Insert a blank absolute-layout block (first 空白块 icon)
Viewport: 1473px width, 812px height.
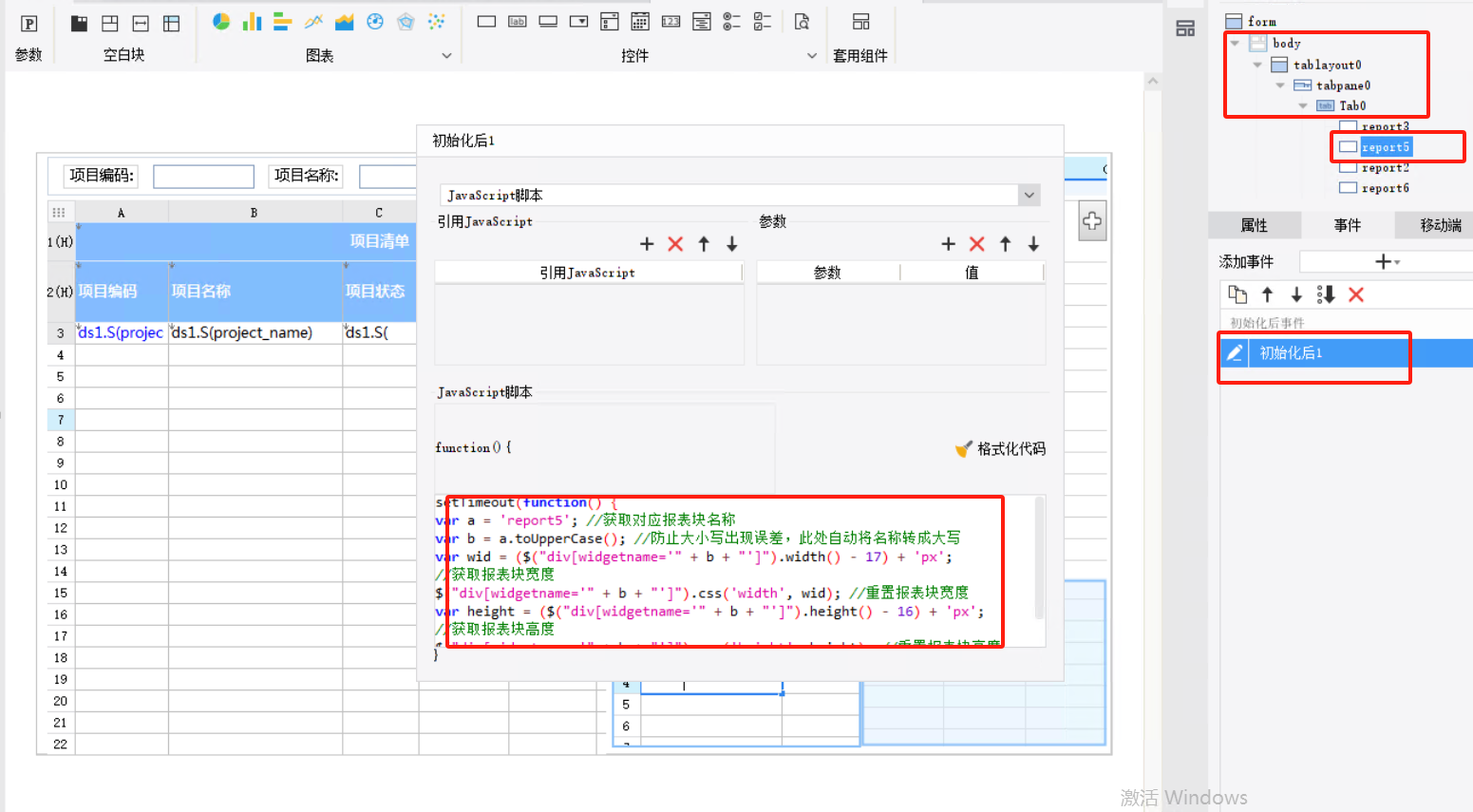(x=80, y=24)
